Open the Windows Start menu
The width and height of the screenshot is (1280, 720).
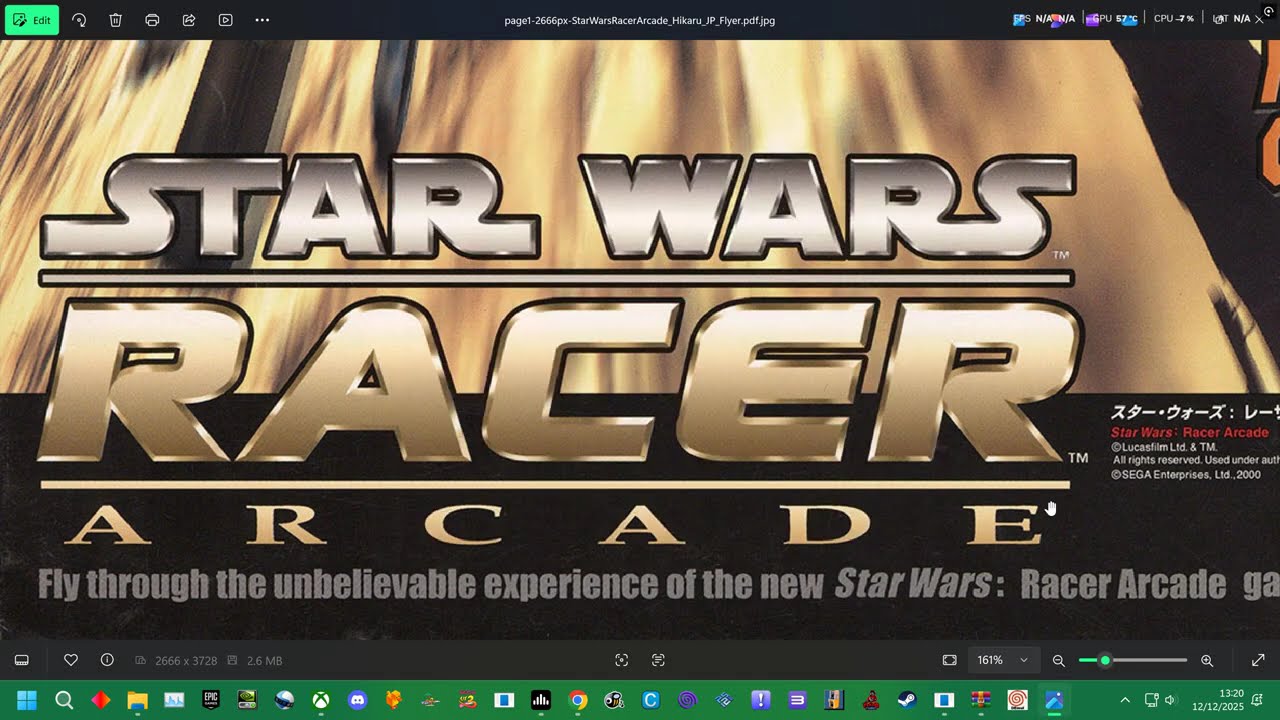27,700
